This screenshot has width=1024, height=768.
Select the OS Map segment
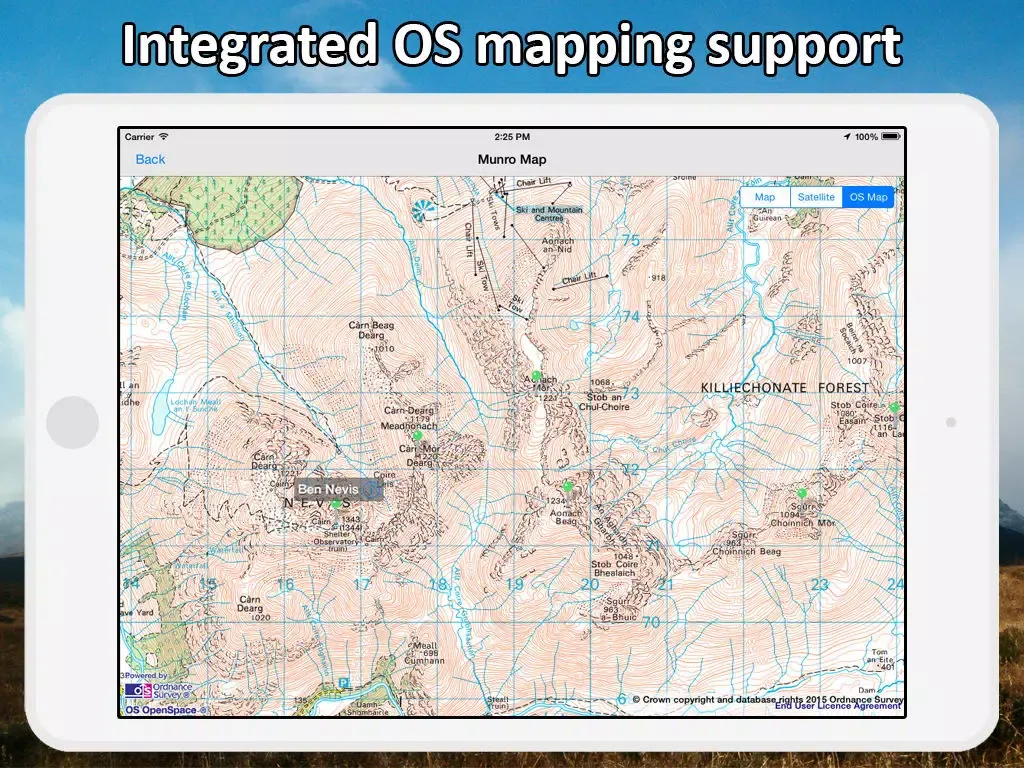tap(868, 197)
